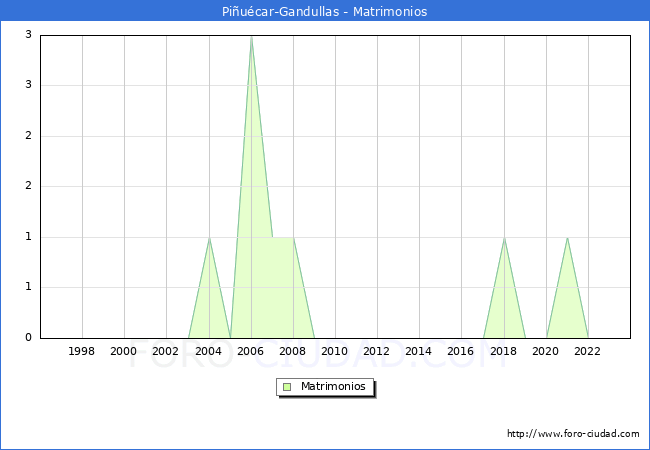Click the 2004 x-axis label
The image size is (650, 450).
pyautogui.click(x=209, y=351)
